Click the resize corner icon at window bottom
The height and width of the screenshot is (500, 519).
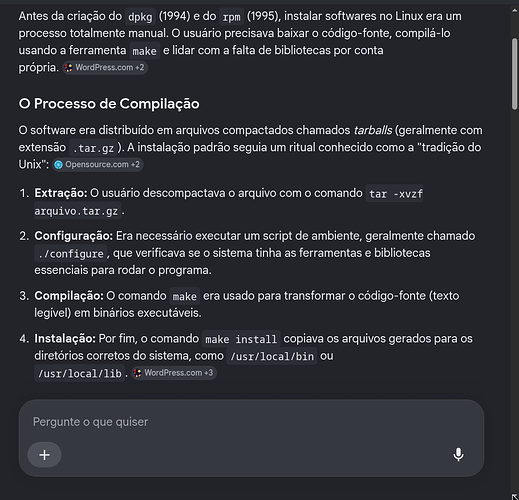(515, 496)
